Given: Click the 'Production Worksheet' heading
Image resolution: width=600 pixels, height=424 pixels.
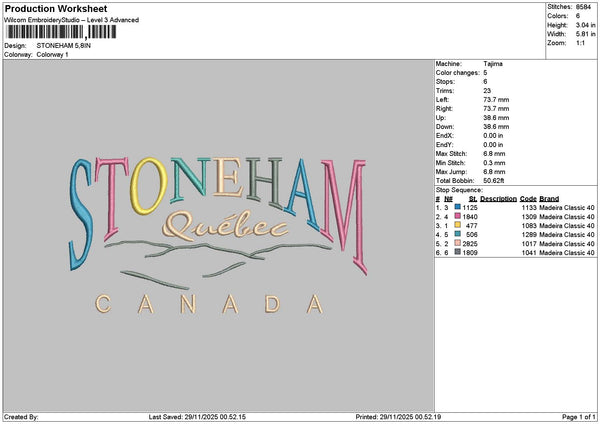Looking at the screenshot, I should (56, 8).
